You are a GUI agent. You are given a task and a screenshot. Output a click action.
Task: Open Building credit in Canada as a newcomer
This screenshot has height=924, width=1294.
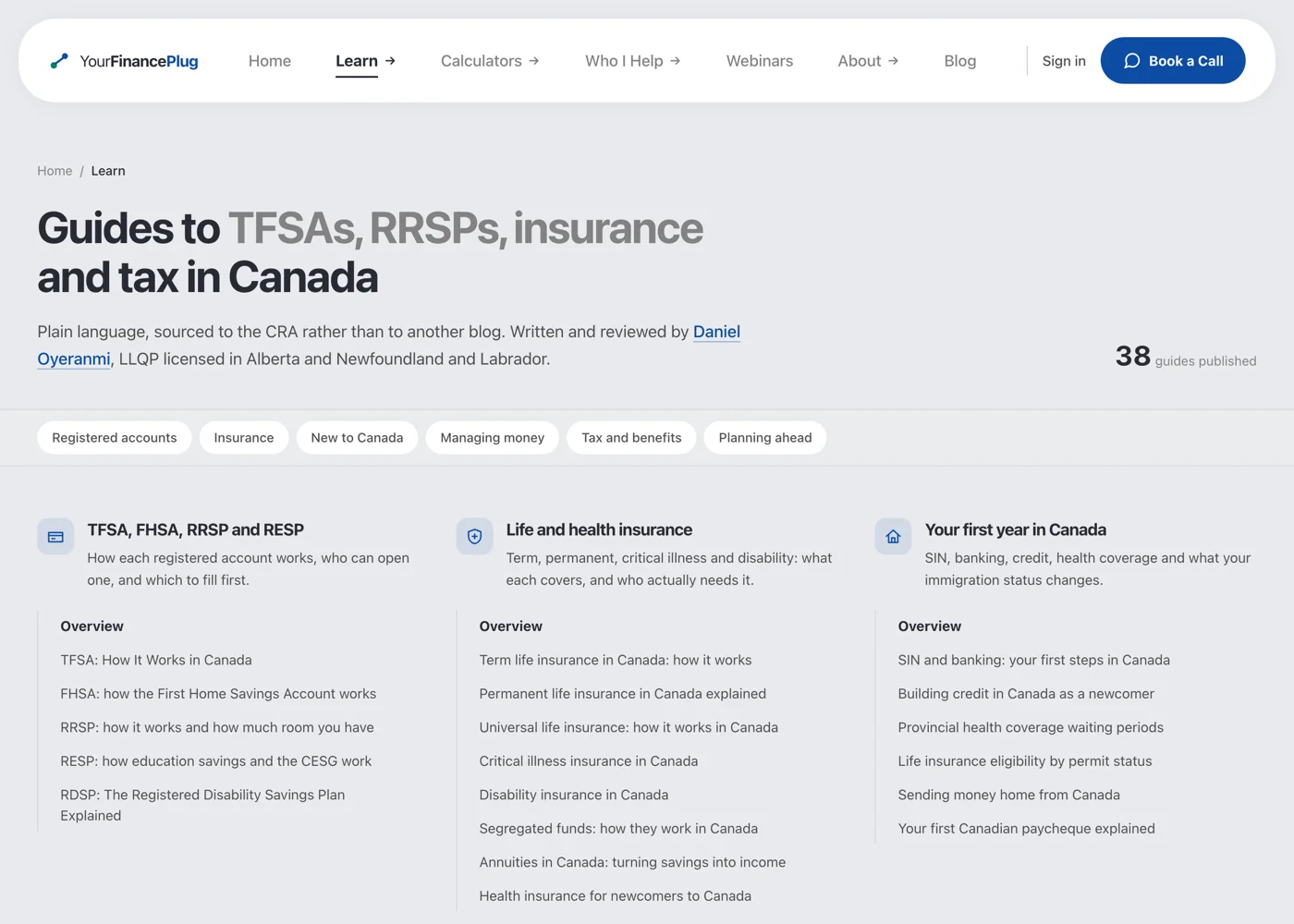tap(1026, 694)
